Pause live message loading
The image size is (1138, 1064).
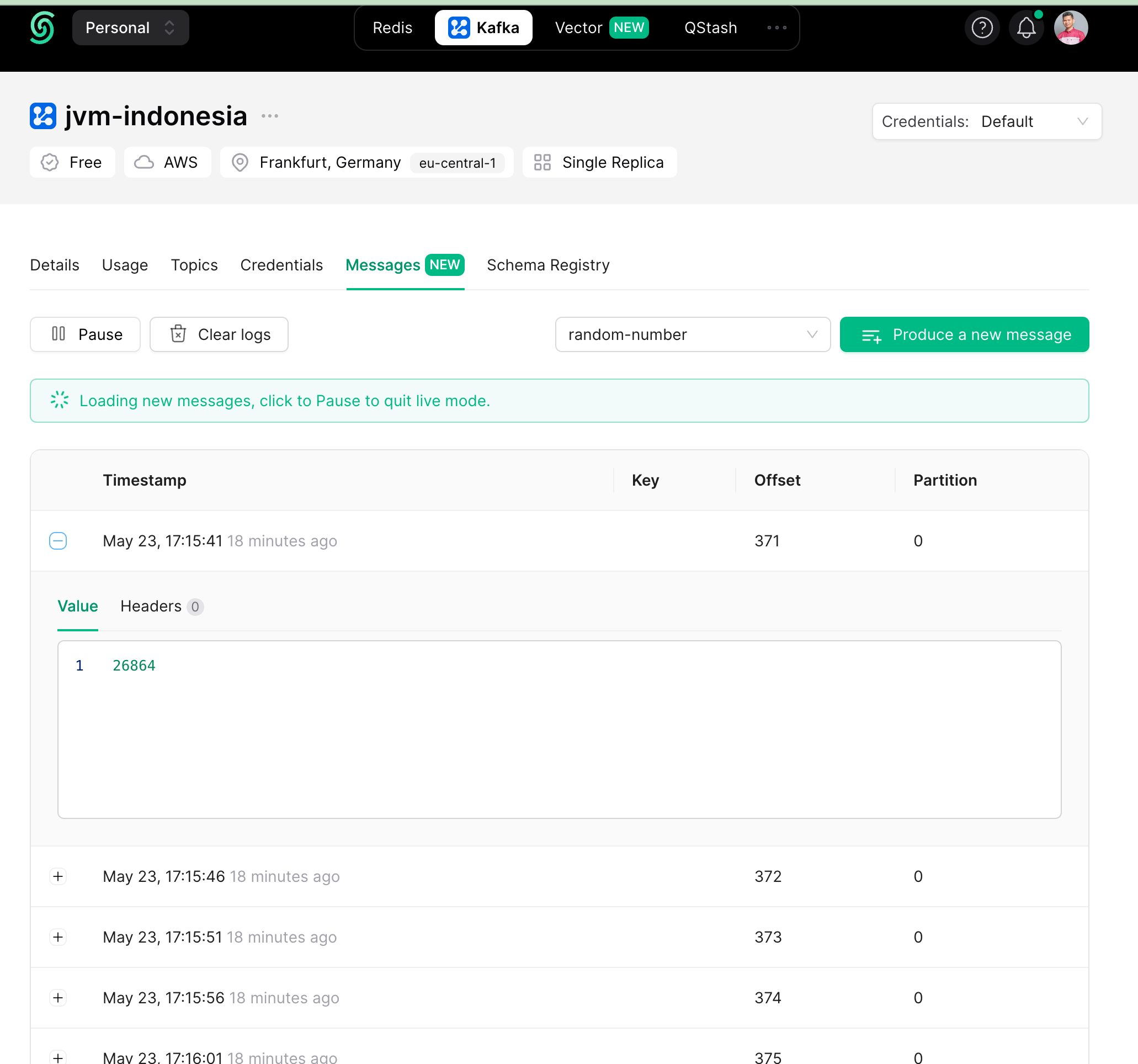[86, 334]
